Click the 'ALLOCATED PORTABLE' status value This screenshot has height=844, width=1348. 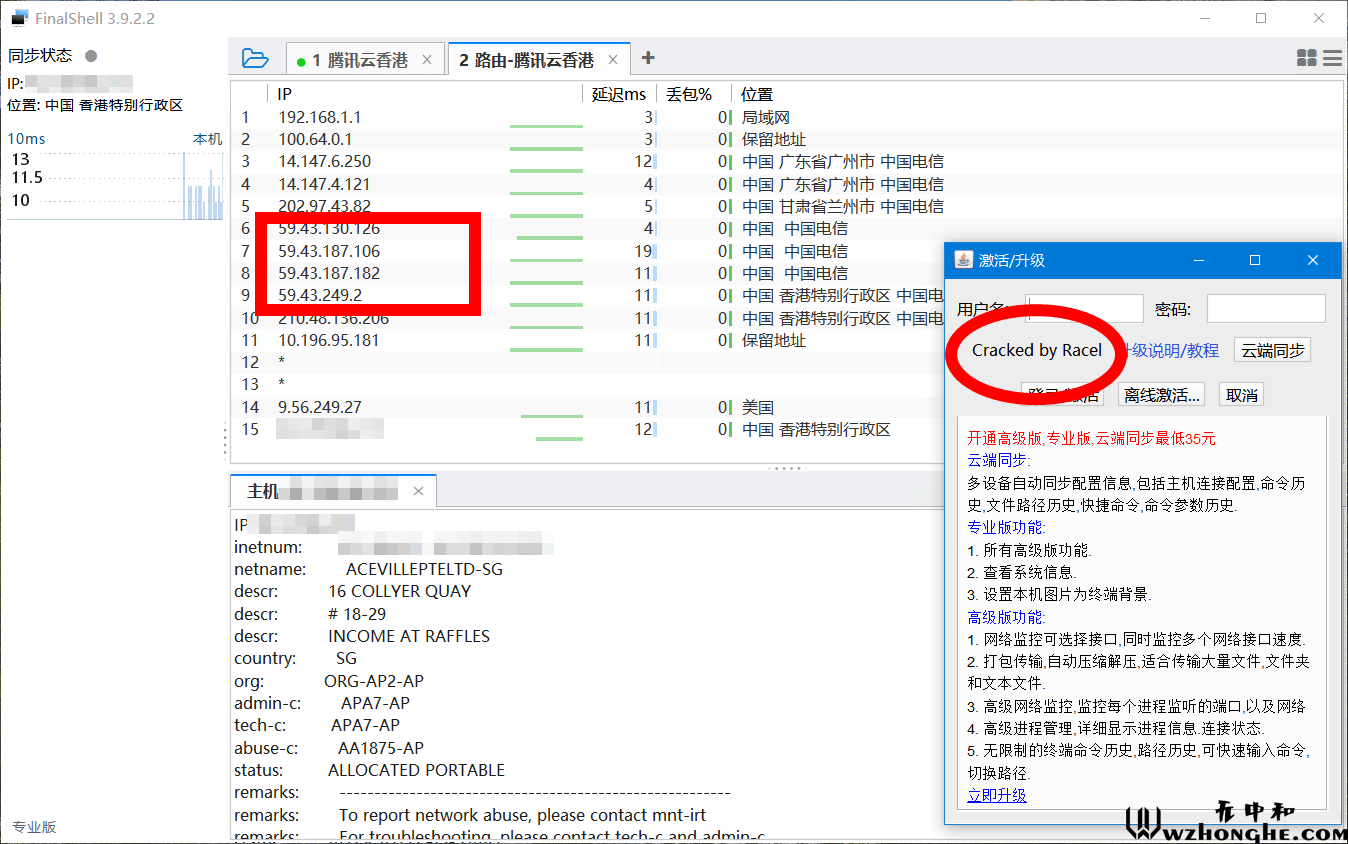[416, 770]
